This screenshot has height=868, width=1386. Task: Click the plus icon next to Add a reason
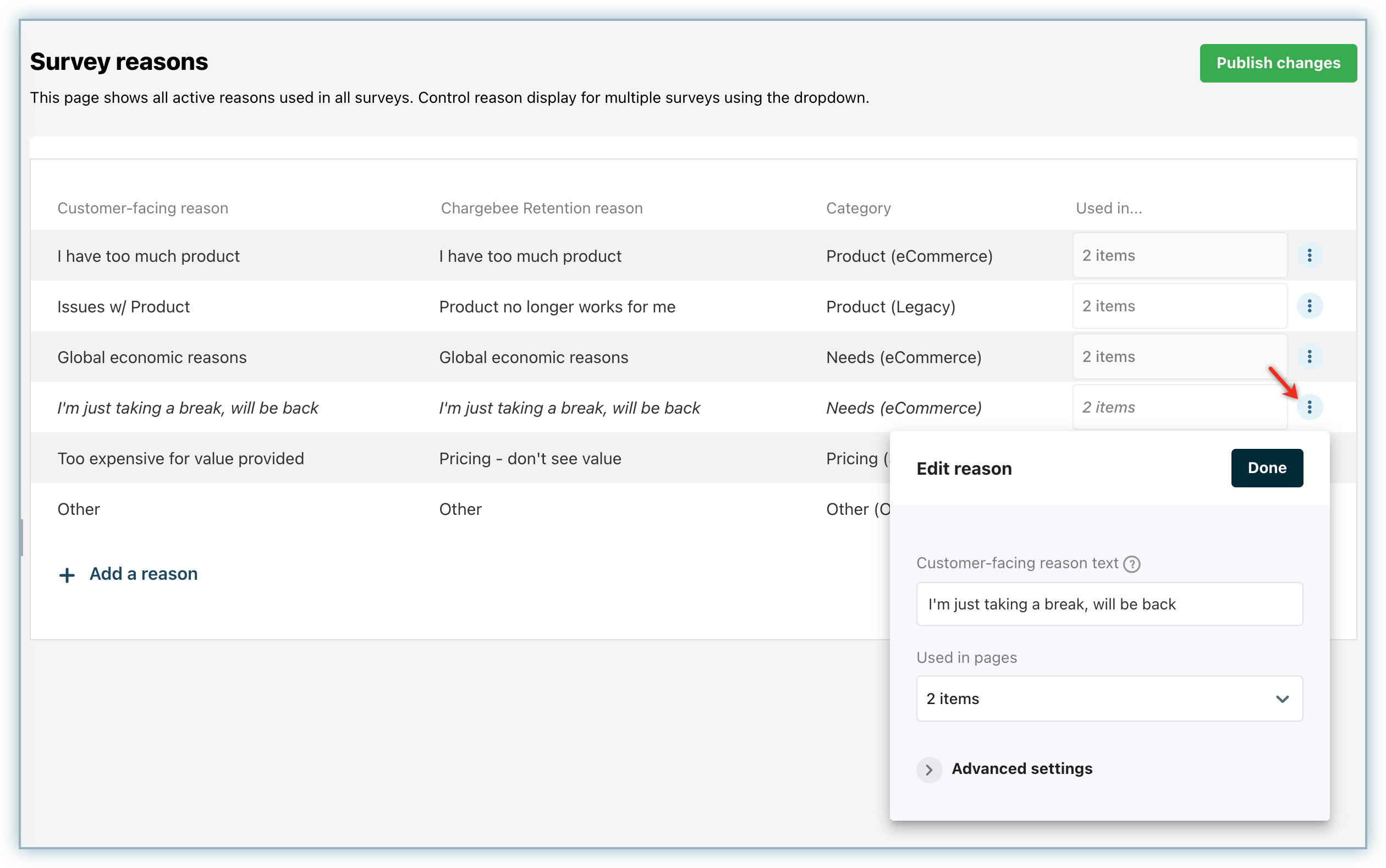(67, 575)
